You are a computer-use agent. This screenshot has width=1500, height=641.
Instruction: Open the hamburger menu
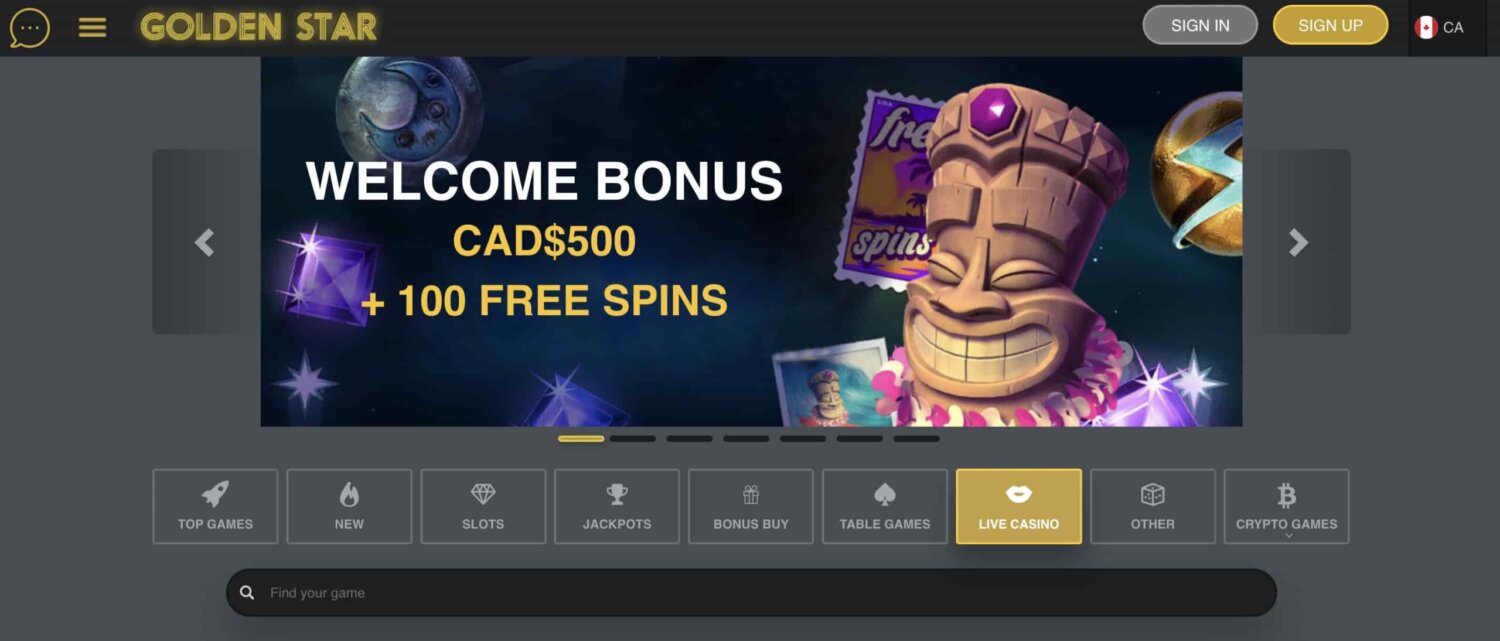tap(92, 28)
